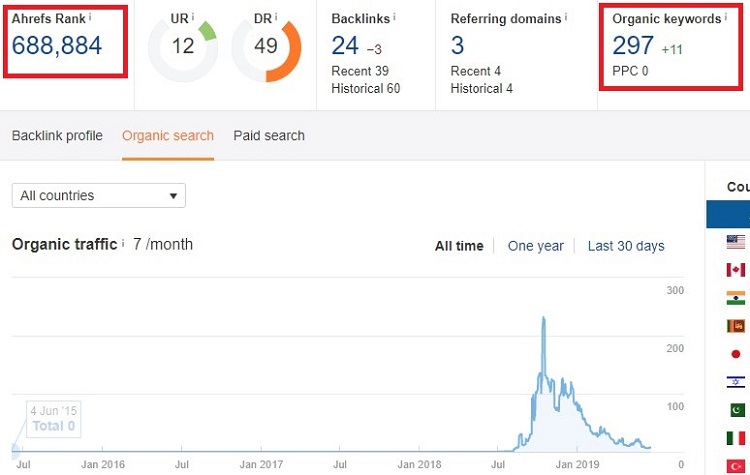750x475 pixels.
Task: Click the −3 backlinks change
Action: point(374,49)
